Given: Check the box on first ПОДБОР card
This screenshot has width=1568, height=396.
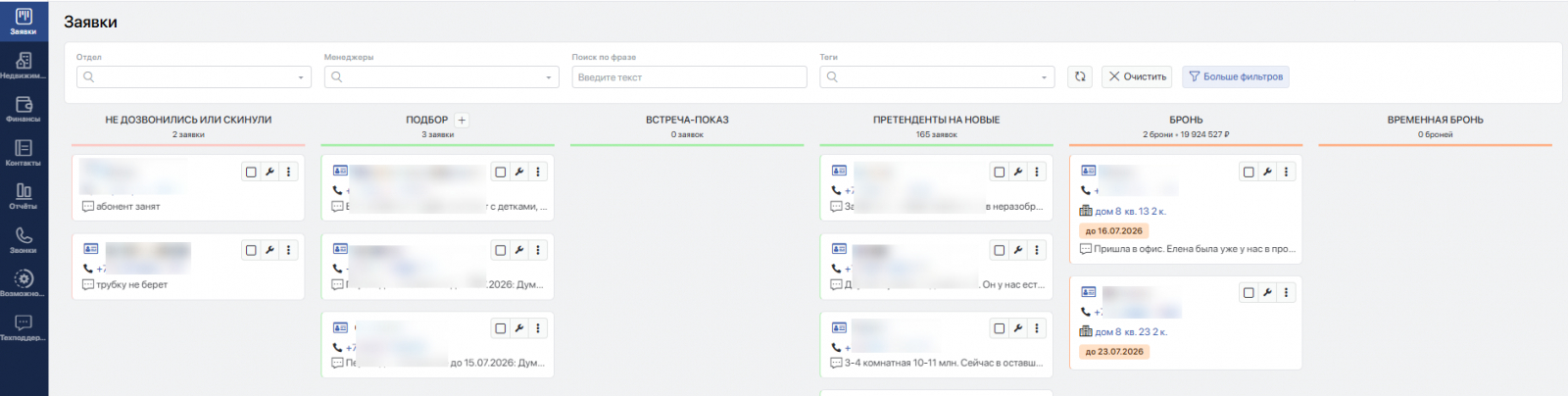Looking at the screenshot, I should (501, 172).
